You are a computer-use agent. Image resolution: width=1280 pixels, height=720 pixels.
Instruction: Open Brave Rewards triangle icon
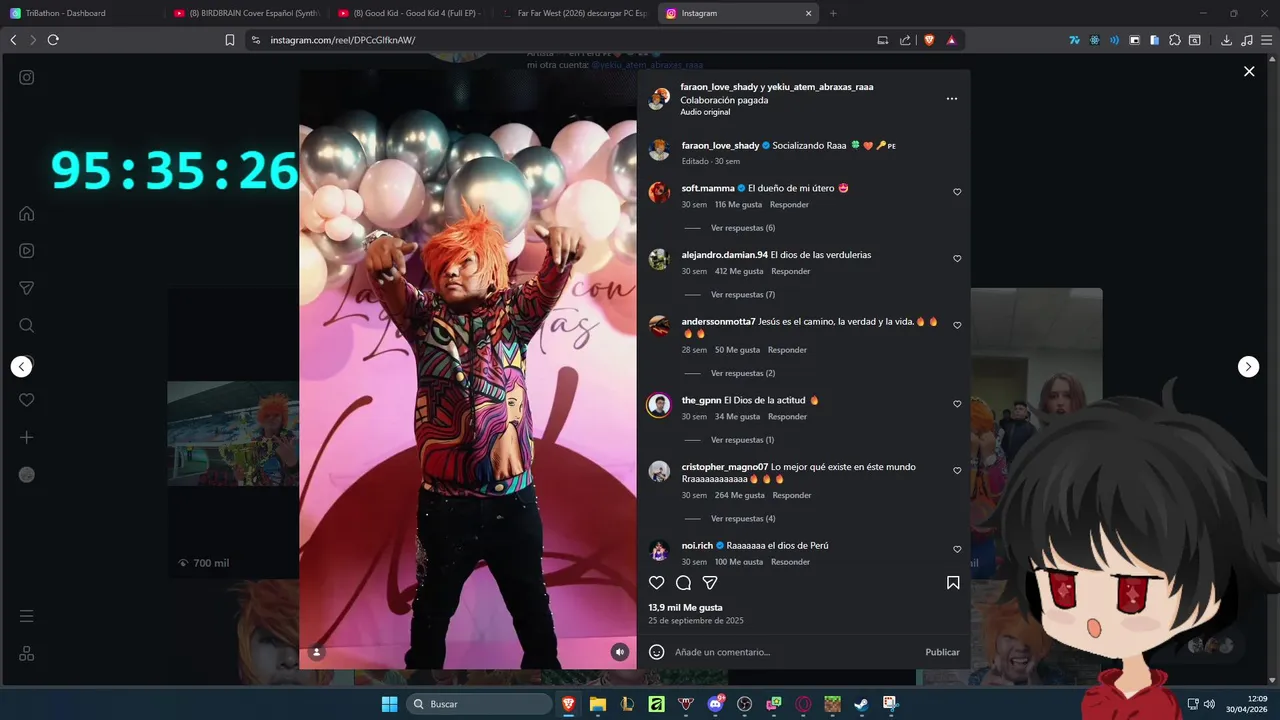[951, 40]
